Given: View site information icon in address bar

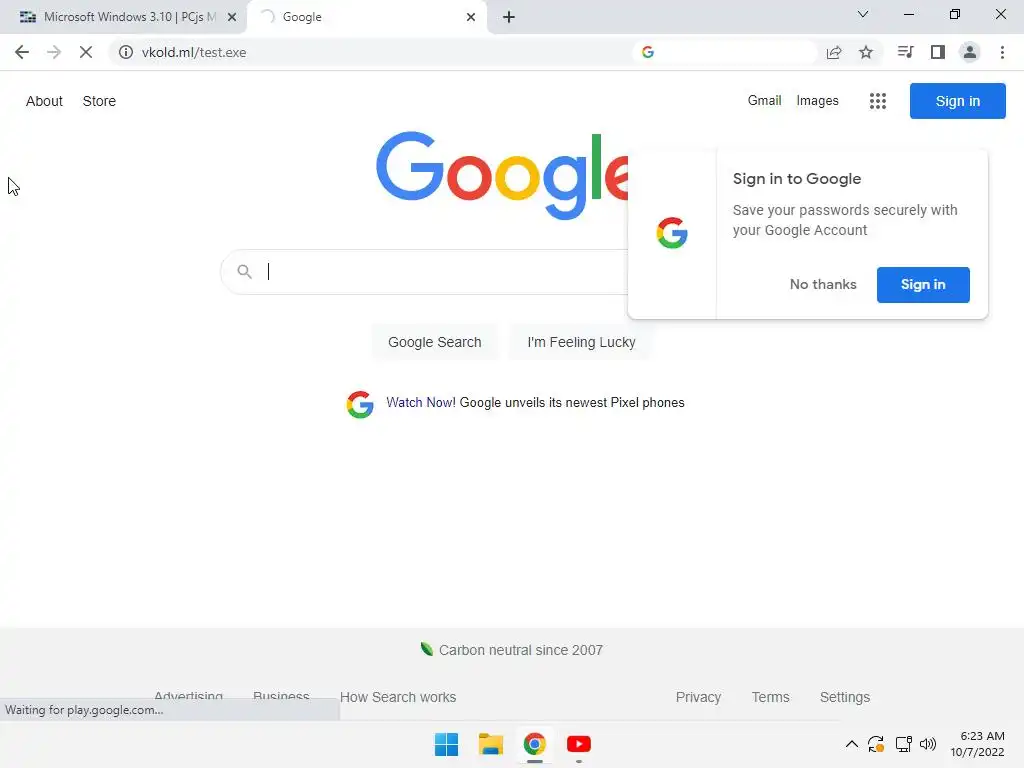Looking at the screenshot, I should (126, 52).
